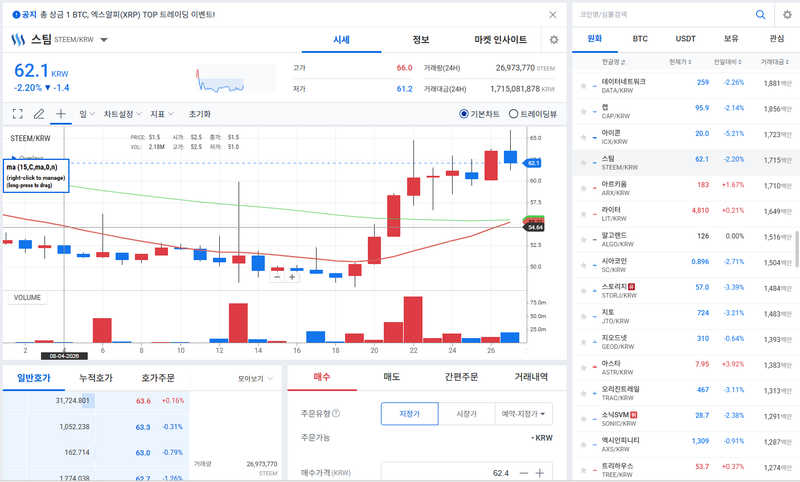Star the SC/KRW row

tap(583, 265)
